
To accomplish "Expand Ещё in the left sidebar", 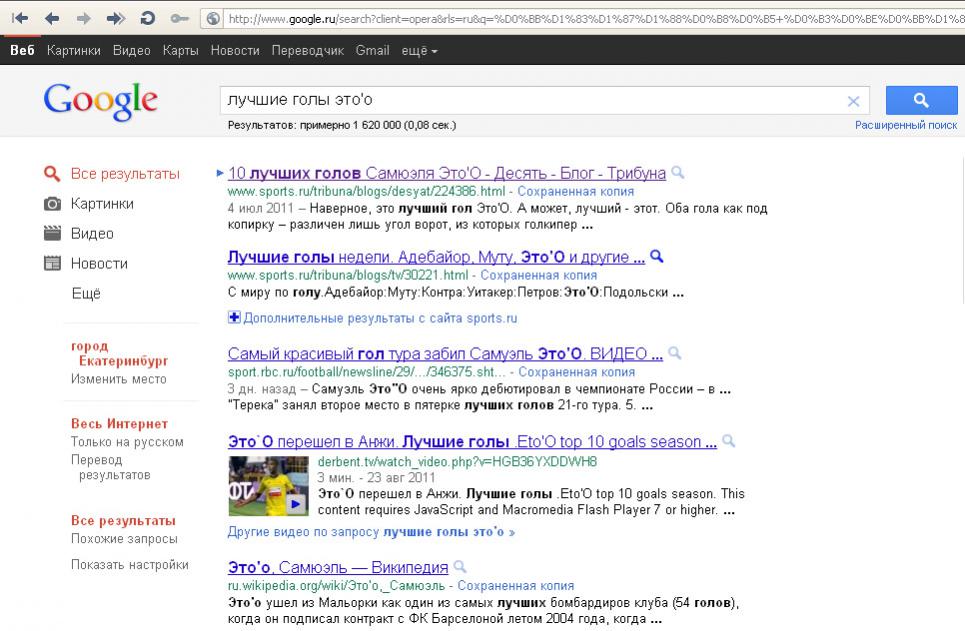I will [86, 294].
